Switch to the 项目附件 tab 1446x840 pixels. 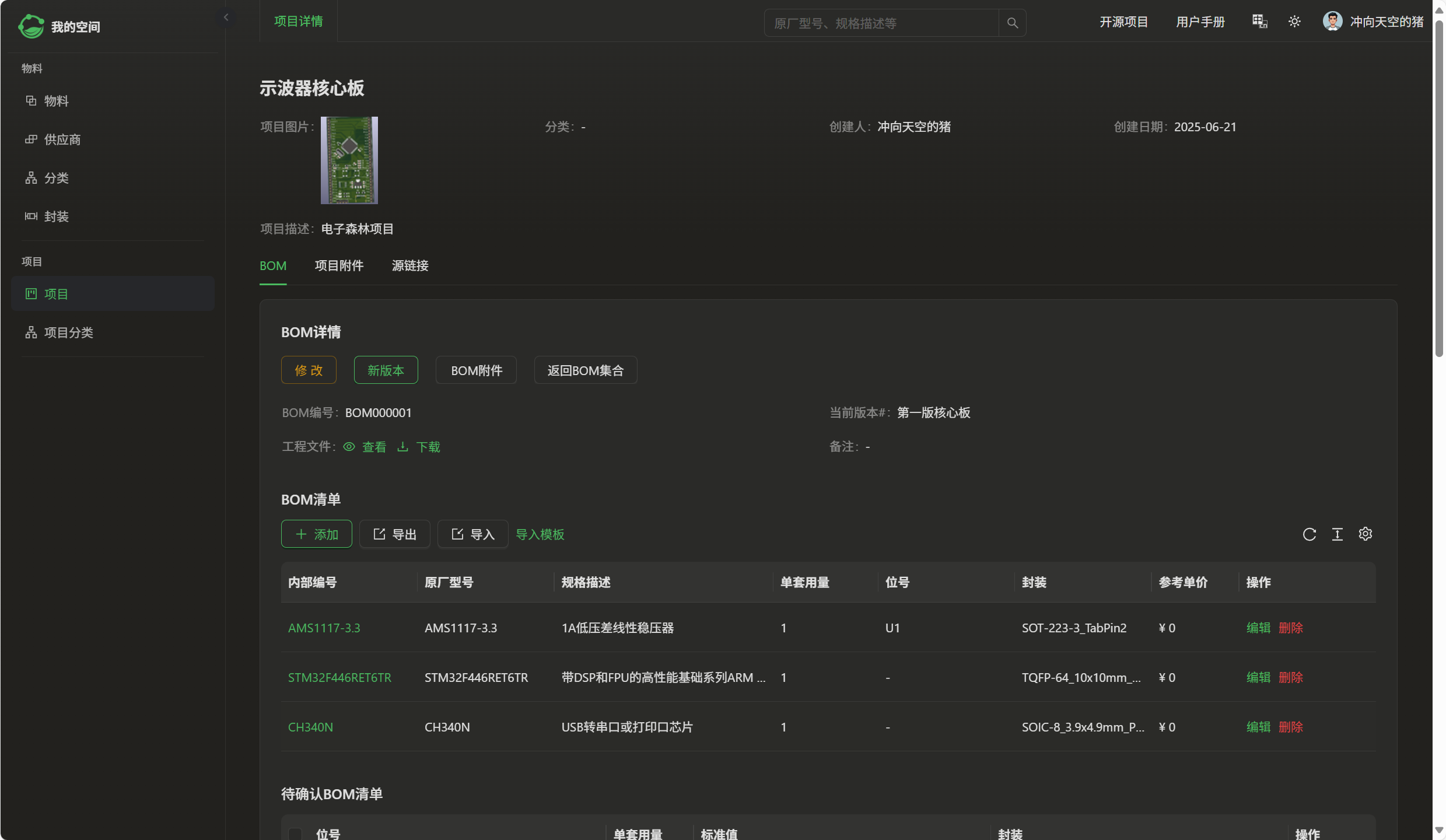click(339, 266)
